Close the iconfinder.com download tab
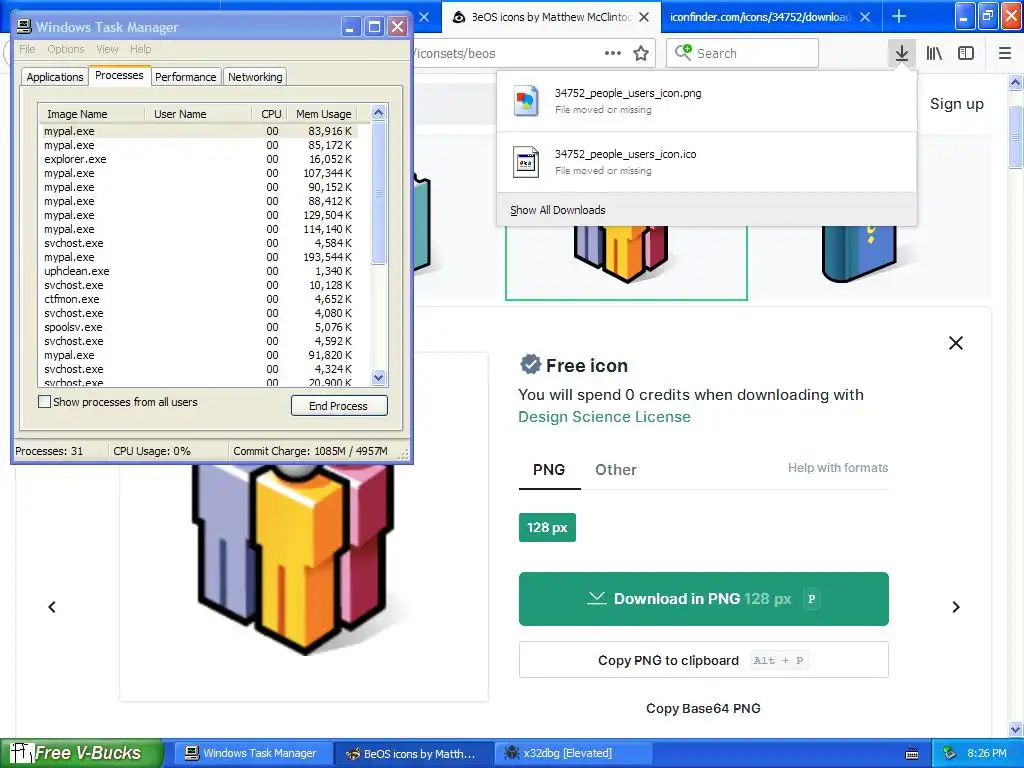The width and height of the screenshot is (1024, 768). click(x=865, y=17)
